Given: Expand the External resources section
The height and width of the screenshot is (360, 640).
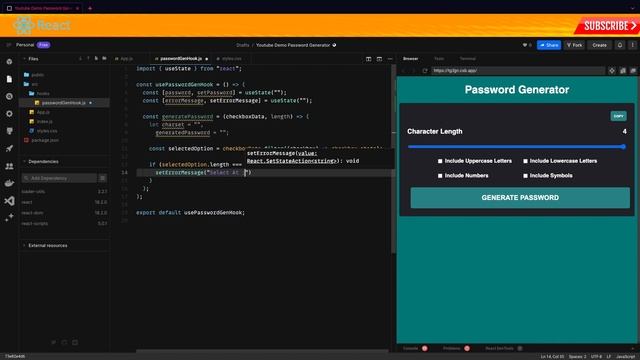Looking at the screenshot, I should coord(24,246).
